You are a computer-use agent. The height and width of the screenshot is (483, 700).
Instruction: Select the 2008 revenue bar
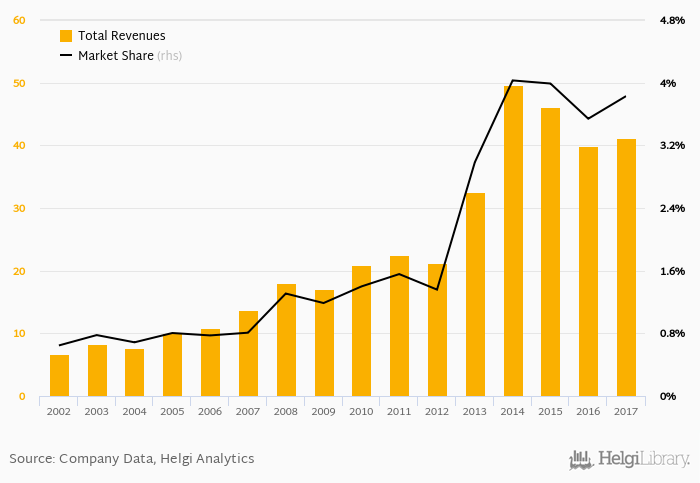click(286, 340)
